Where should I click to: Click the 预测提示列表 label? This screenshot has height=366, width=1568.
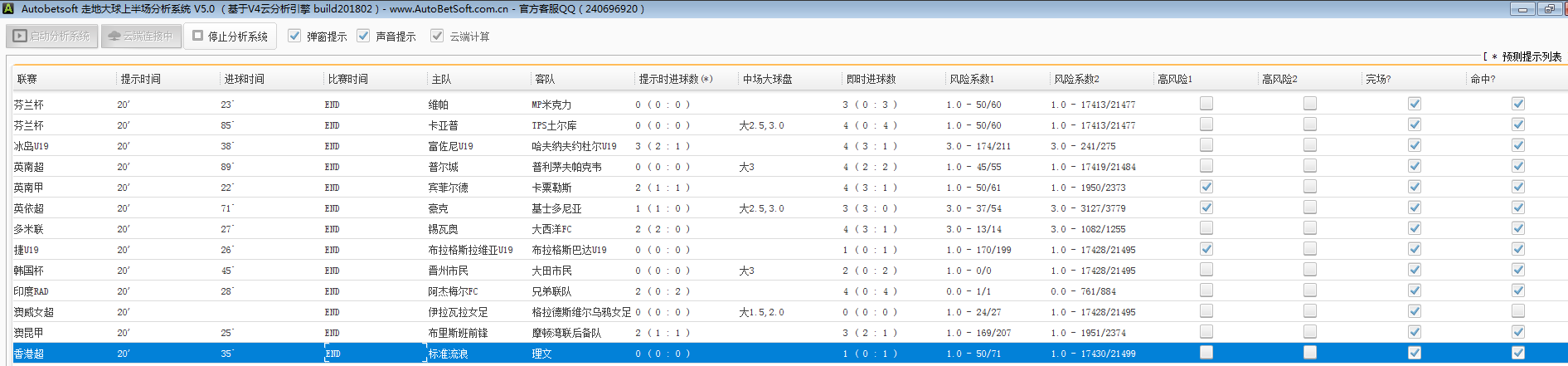pyautogui.click(x=1531, y=56)
